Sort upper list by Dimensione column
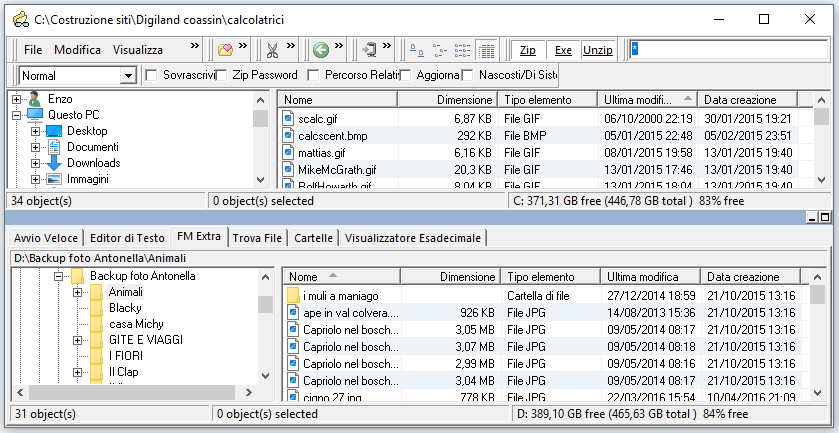The image size is (839, 433). coord(447,100)
